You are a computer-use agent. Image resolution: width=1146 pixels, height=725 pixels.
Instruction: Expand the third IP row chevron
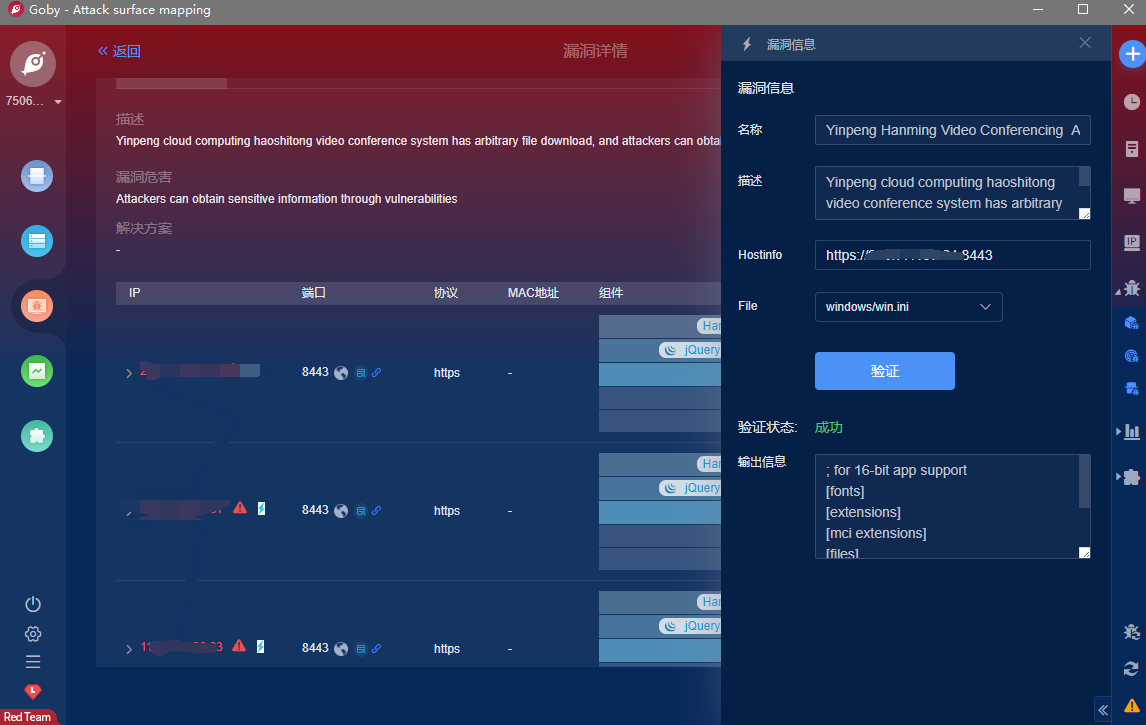pyautogui.click(x=128, y=649)
